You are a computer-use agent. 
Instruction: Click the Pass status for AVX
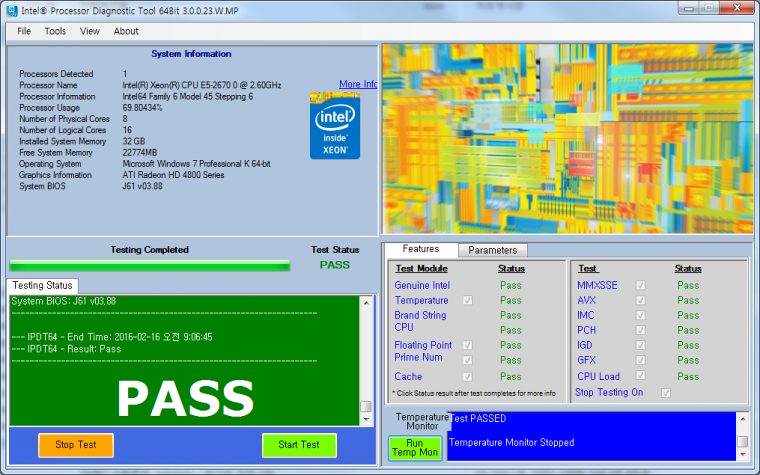(688, 301)
